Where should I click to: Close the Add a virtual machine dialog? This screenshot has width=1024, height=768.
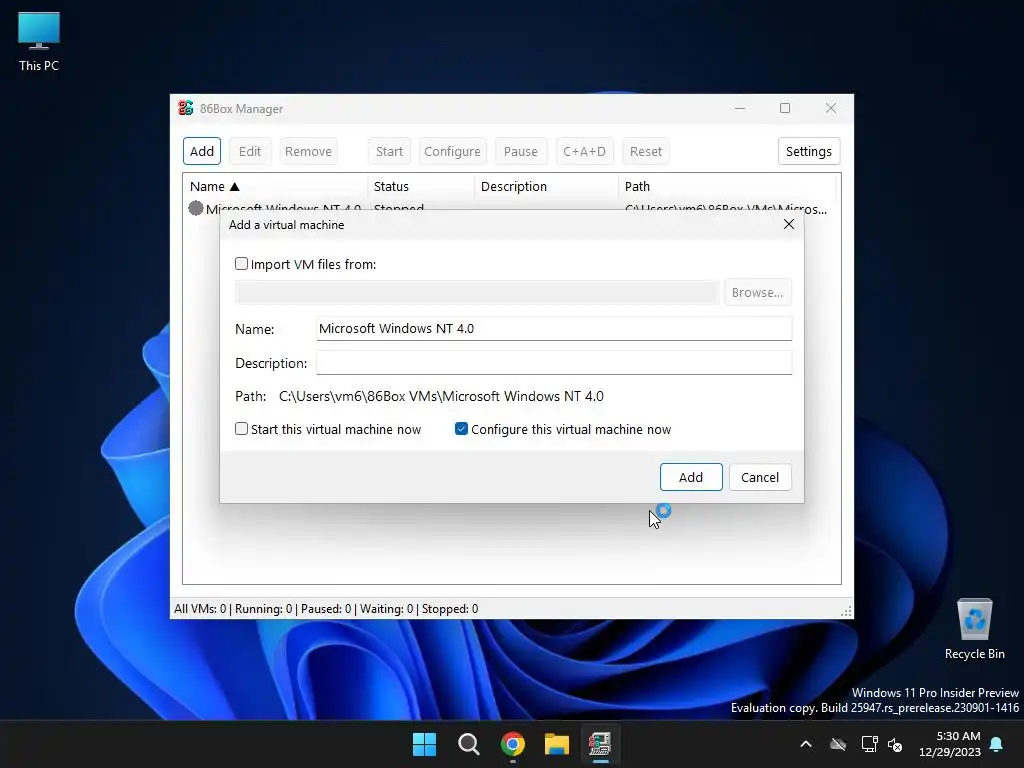point(789,224)
